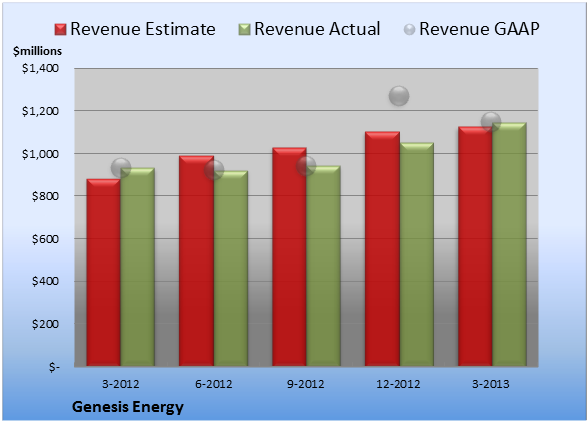The width and height of the screenshot is (588, 422).
Task: Click the red Revenue Estimate legend swatch
Action: point(60,29)
